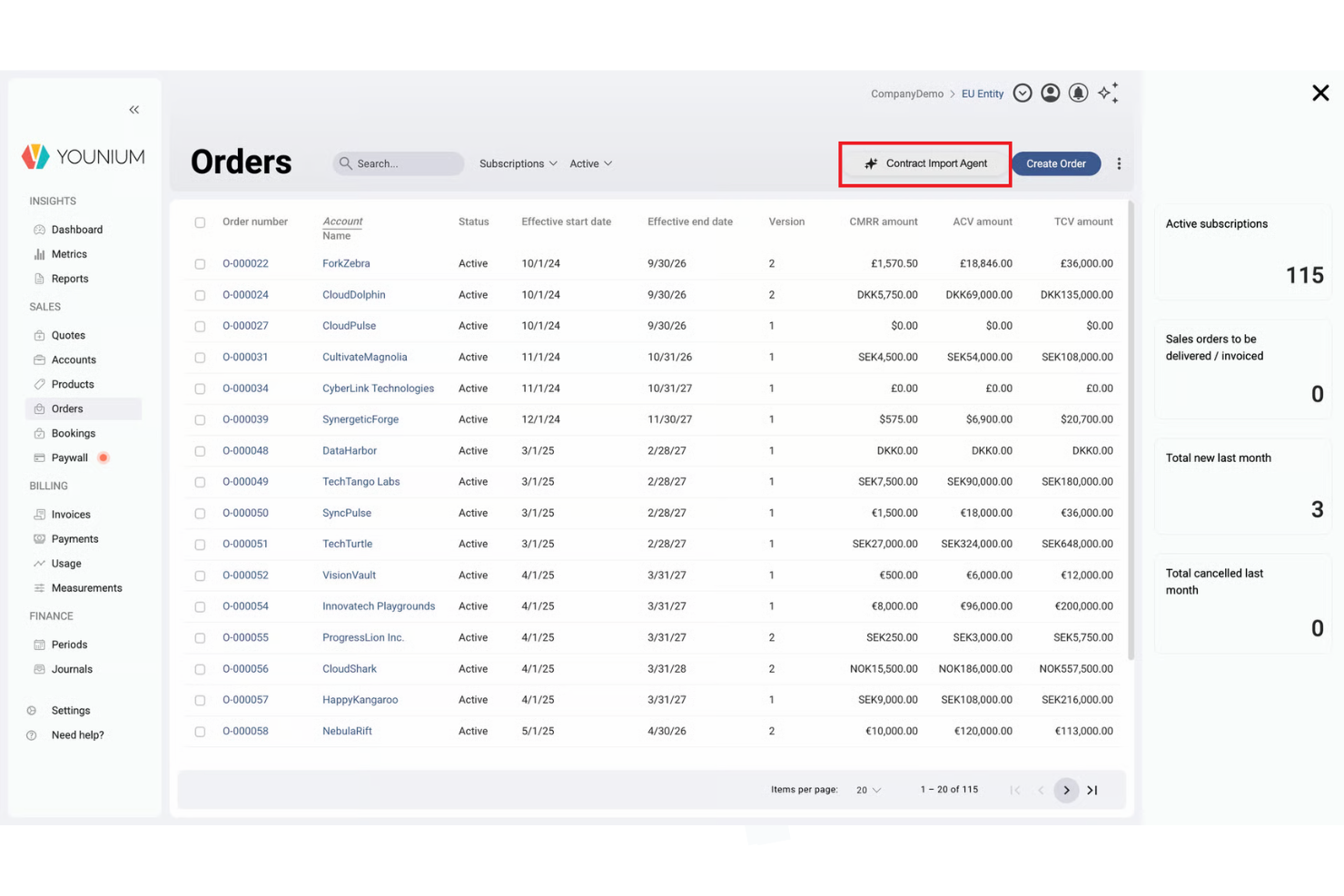Open the three-dot overflow menu beside Create Order

(1119, 163)
